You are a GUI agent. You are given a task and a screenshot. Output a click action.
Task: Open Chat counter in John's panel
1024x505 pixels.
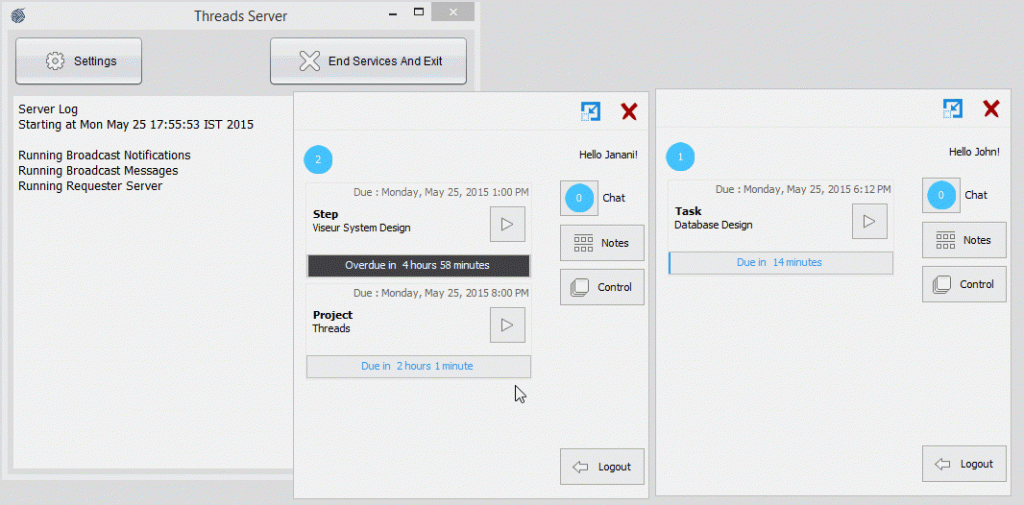(x=940, y=195)
